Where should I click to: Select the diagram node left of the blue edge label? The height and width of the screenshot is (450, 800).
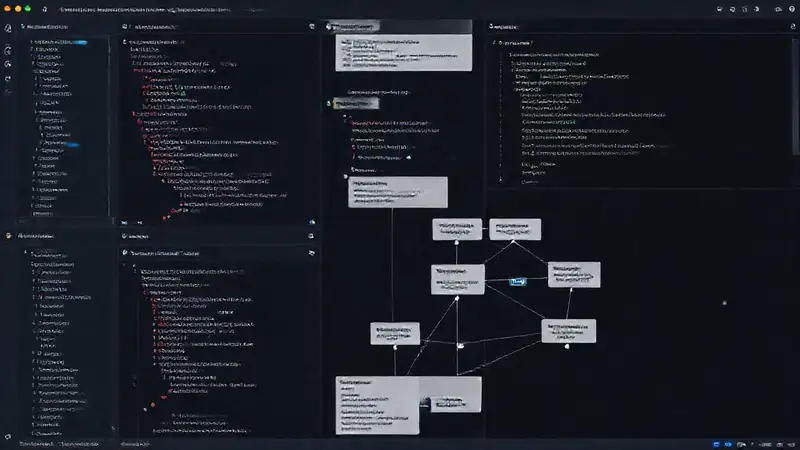coord(458,279)
